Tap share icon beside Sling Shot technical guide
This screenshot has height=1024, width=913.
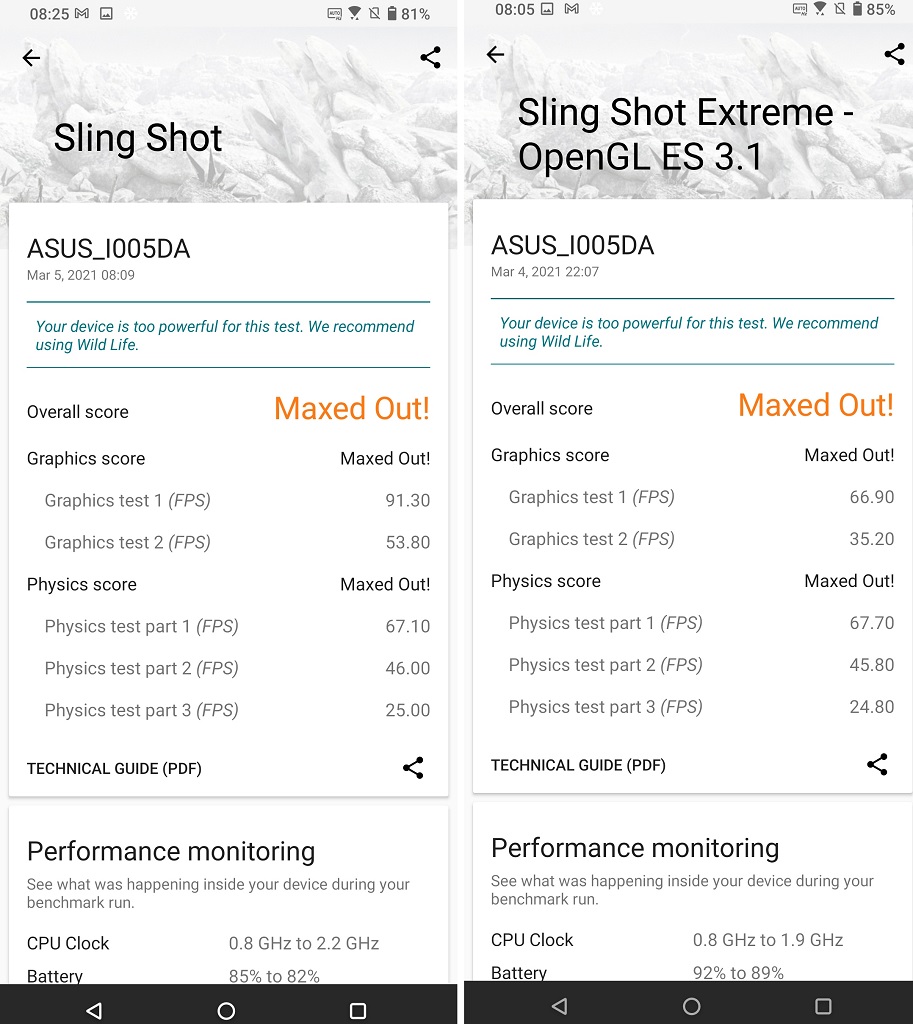point(413,768)
